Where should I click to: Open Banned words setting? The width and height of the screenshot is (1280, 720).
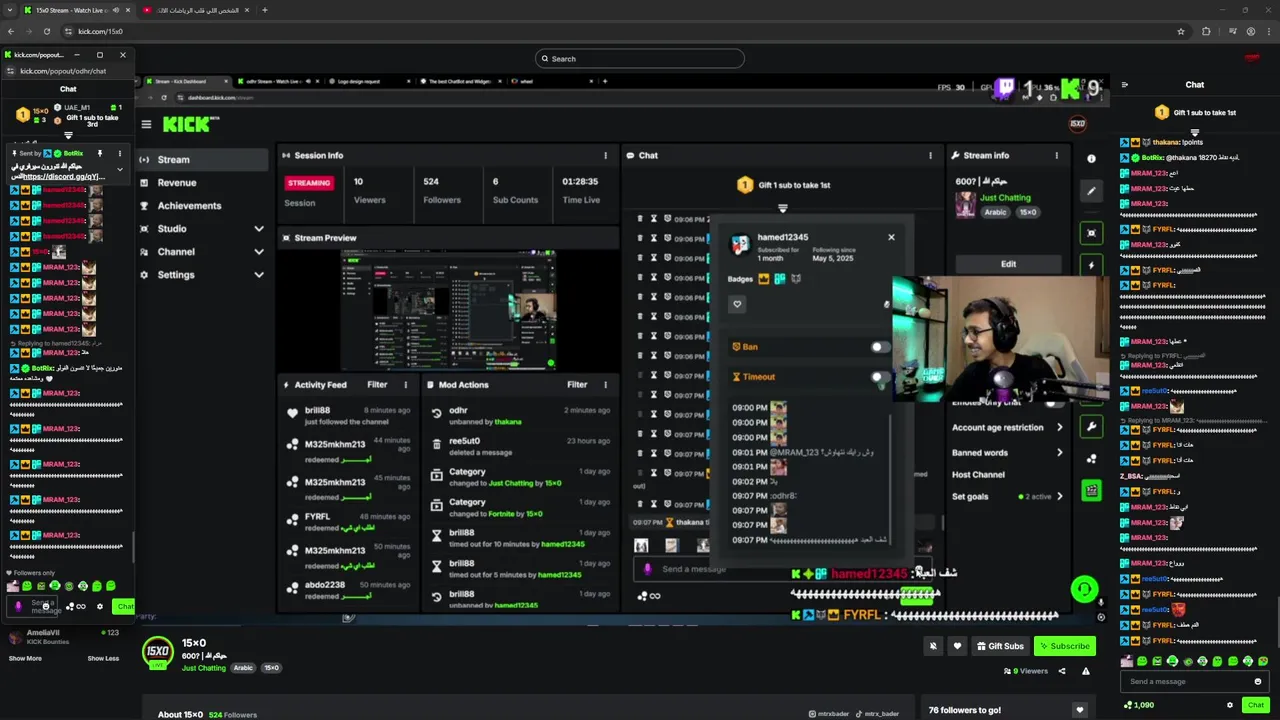pyautogui.click(x=1006, y=452)
